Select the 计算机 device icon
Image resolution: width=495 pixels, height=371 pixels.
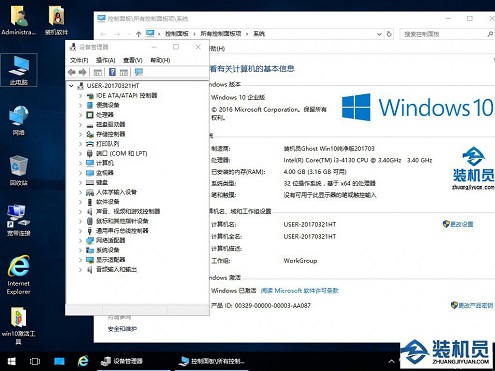pyautogui.click(x=90, y=163)
